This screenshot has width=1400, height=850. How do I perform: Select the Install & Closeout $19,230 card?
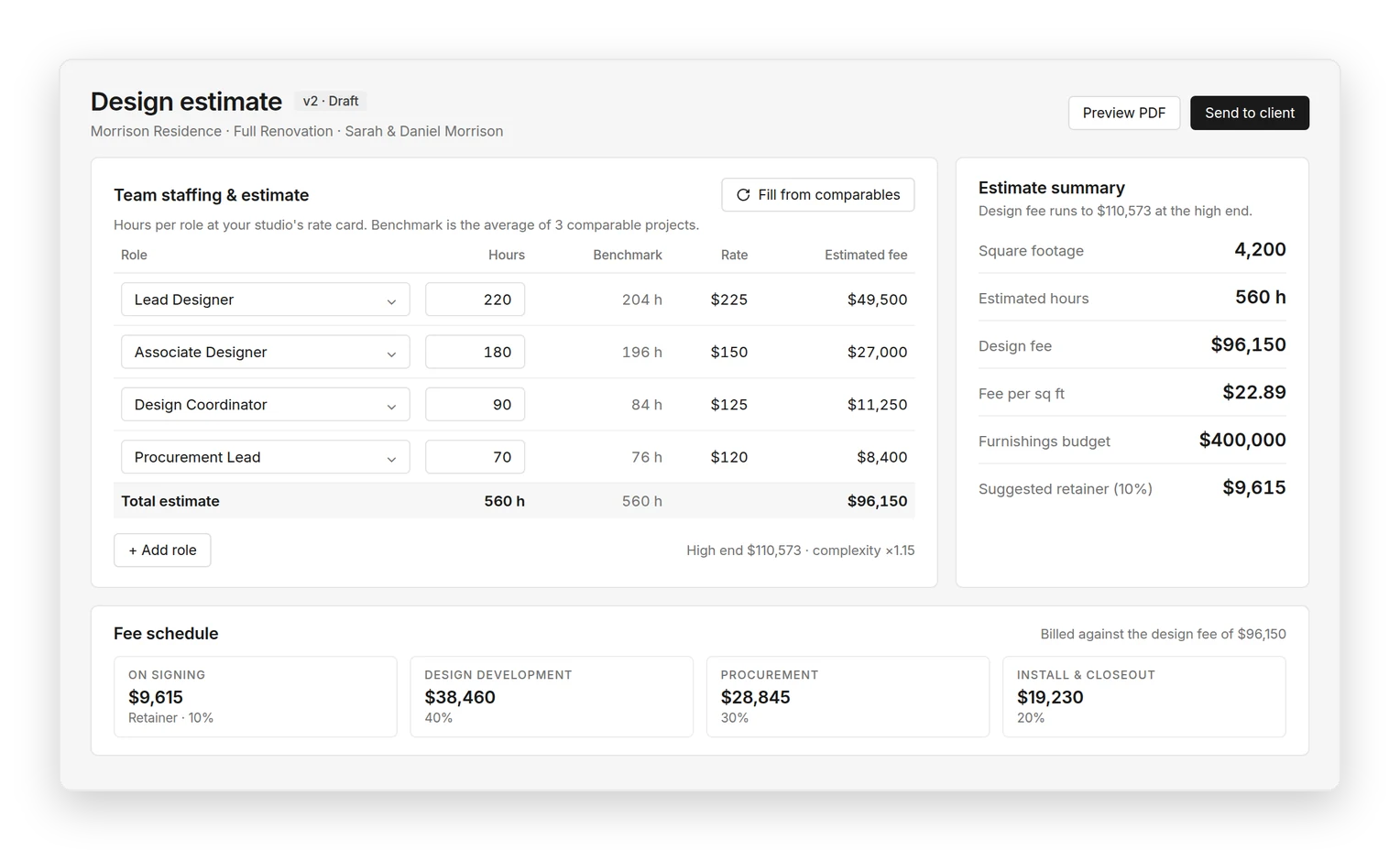coord(1143,696)
